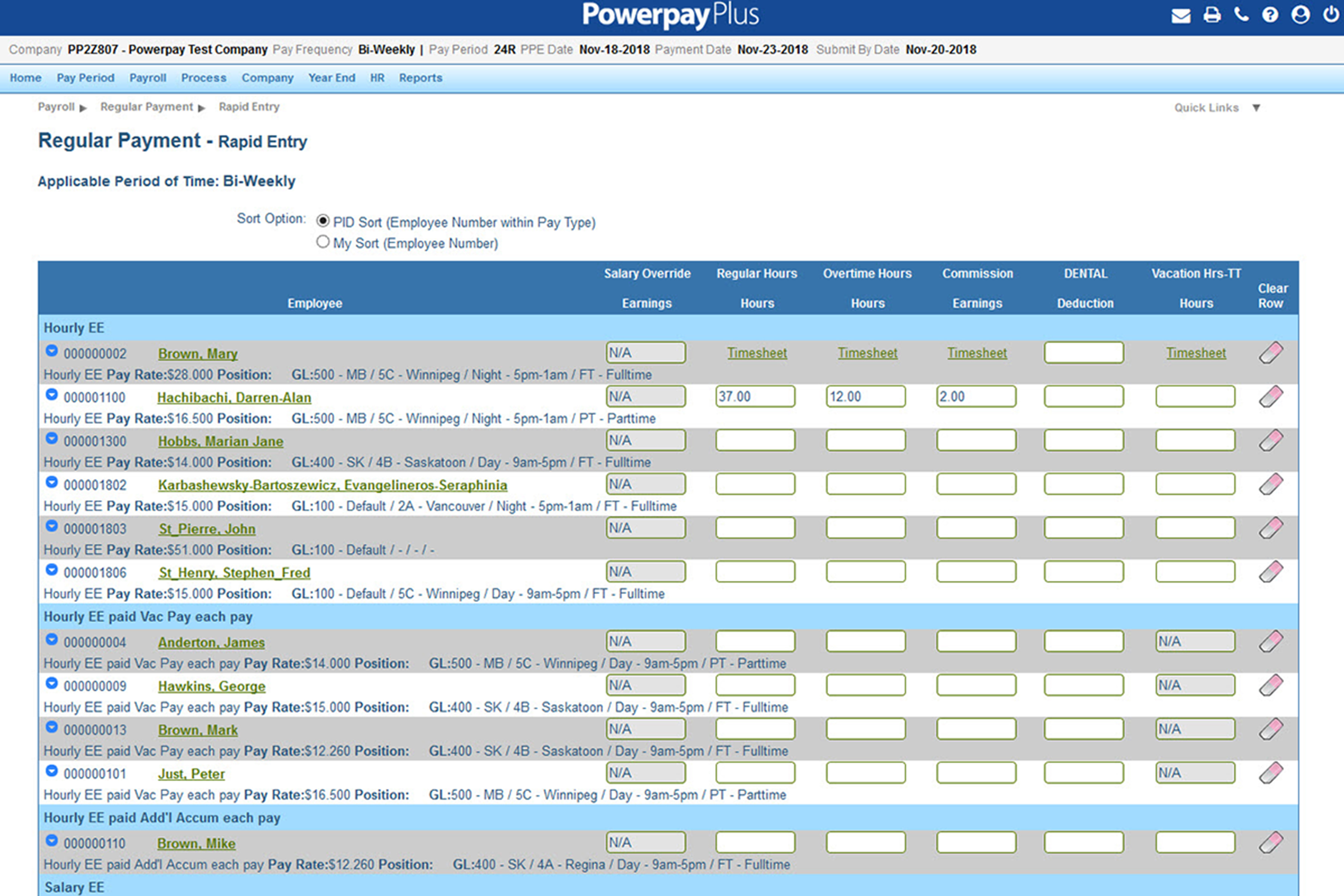This screenshot has width=1344, height=896.
Task: Clear row for Anderton, James
Action: pyautogui.click(x=1270, y=642)
